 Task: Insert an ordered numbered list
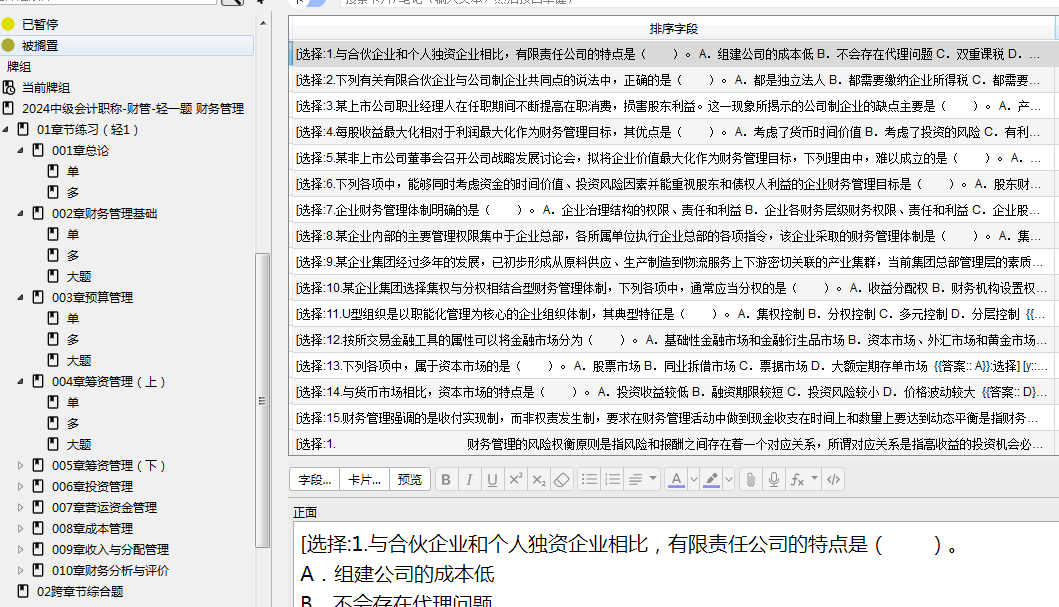613,479
